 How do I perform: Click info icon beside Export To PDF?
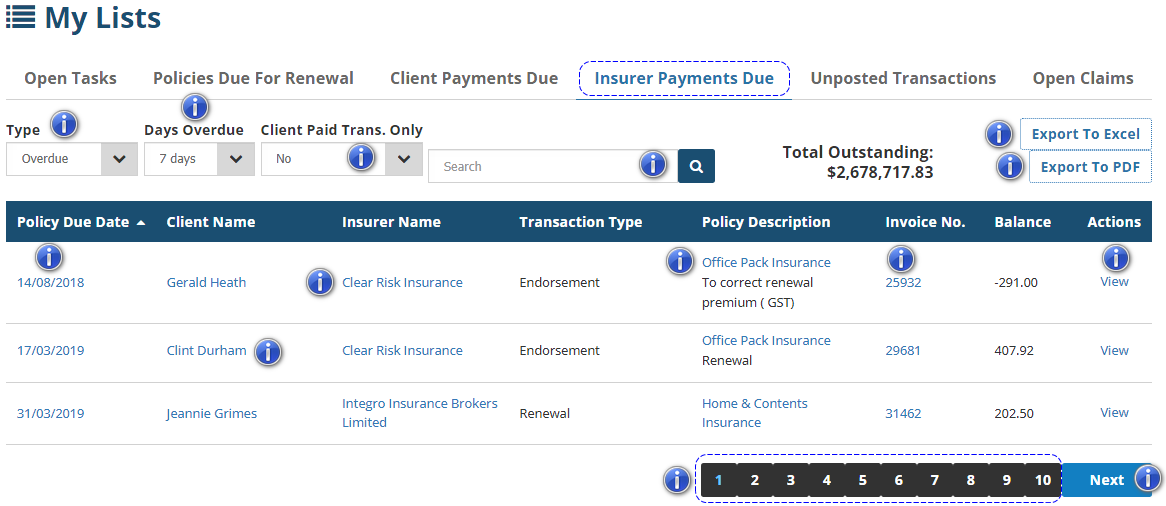point(1009,165)
